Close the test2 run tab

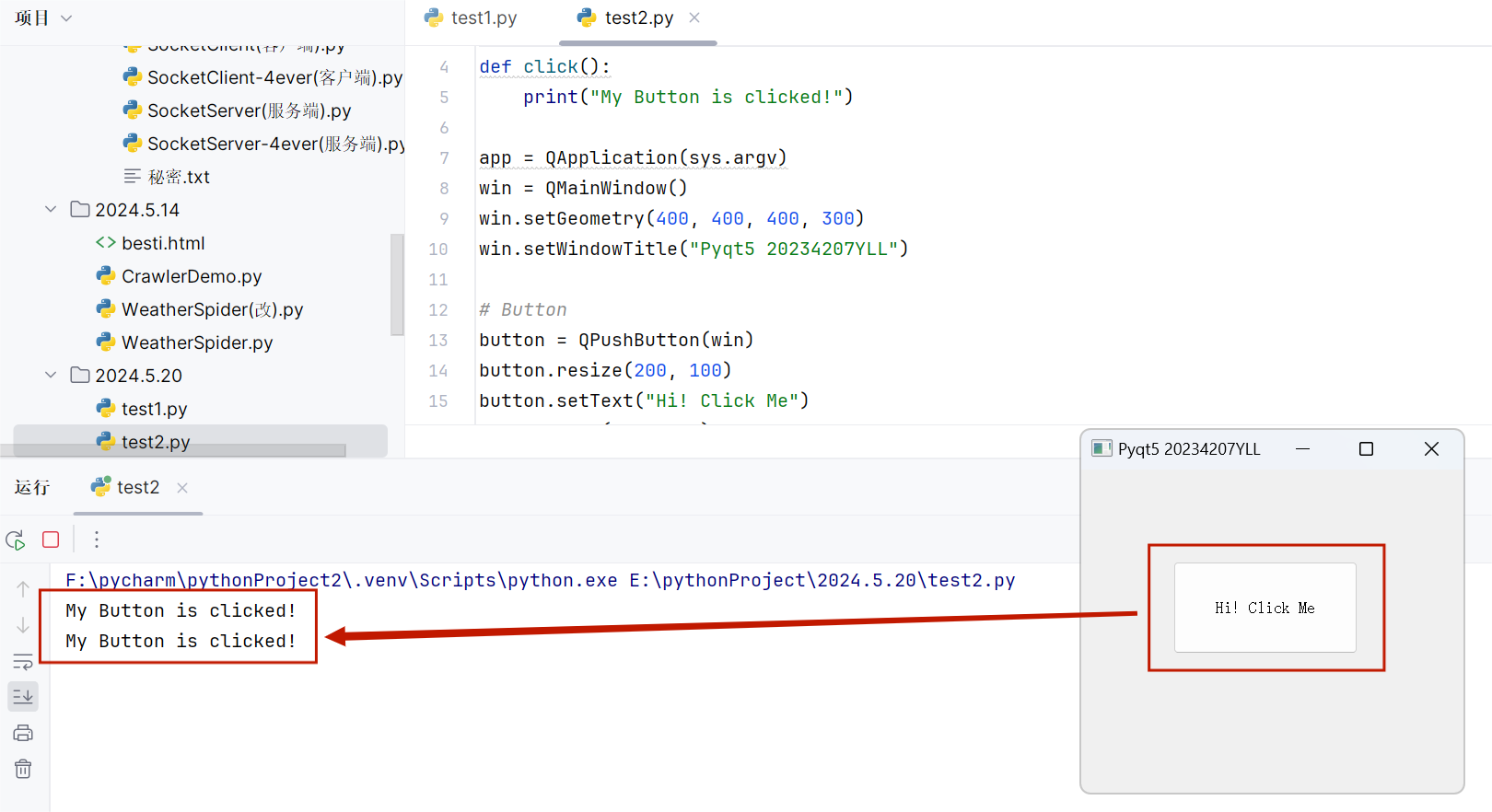pos(182,488)
